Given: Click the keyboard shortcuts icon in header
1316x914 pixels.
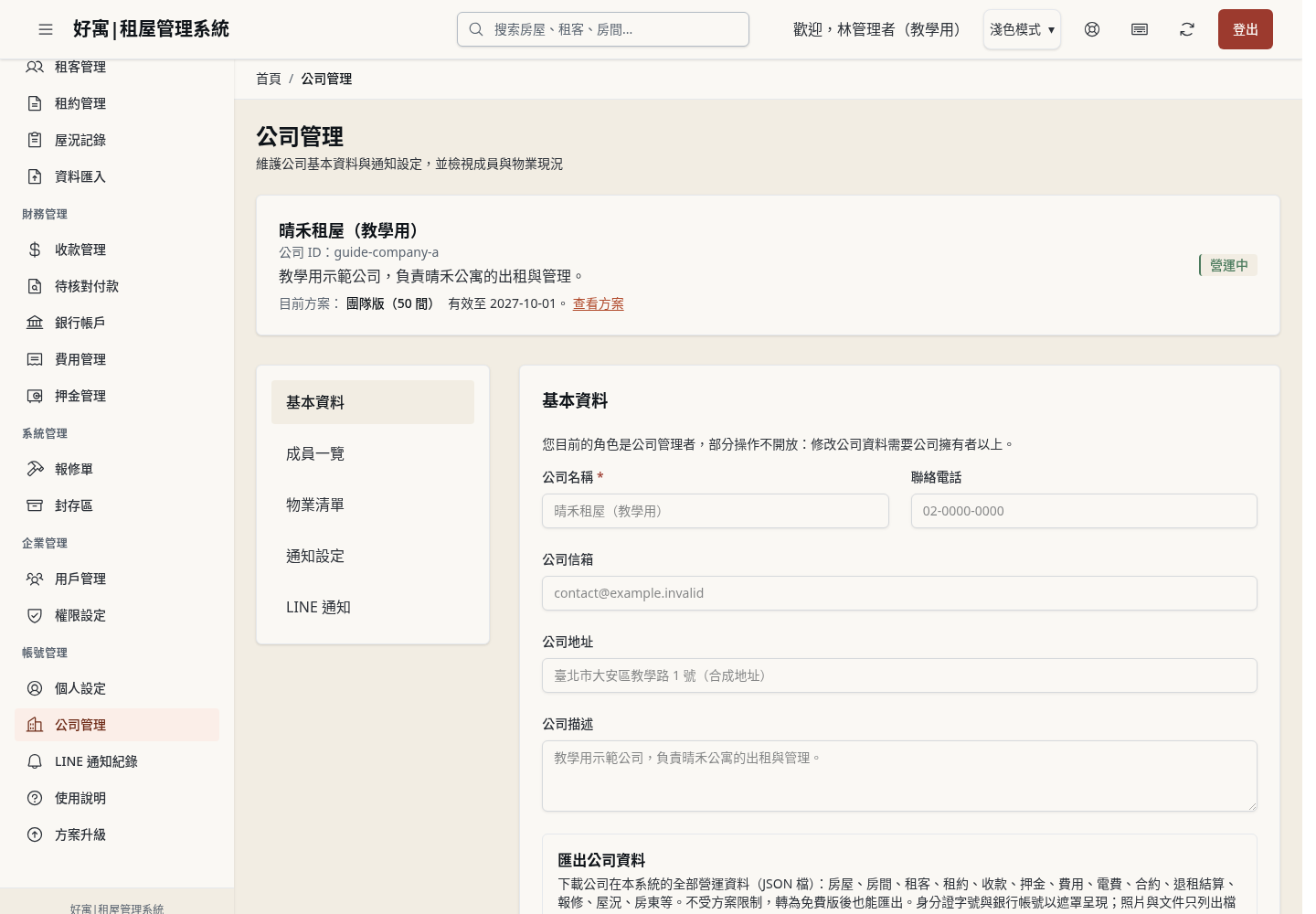Looking at the screenshot, I should pyautogui.click(x=1140, y=29).
